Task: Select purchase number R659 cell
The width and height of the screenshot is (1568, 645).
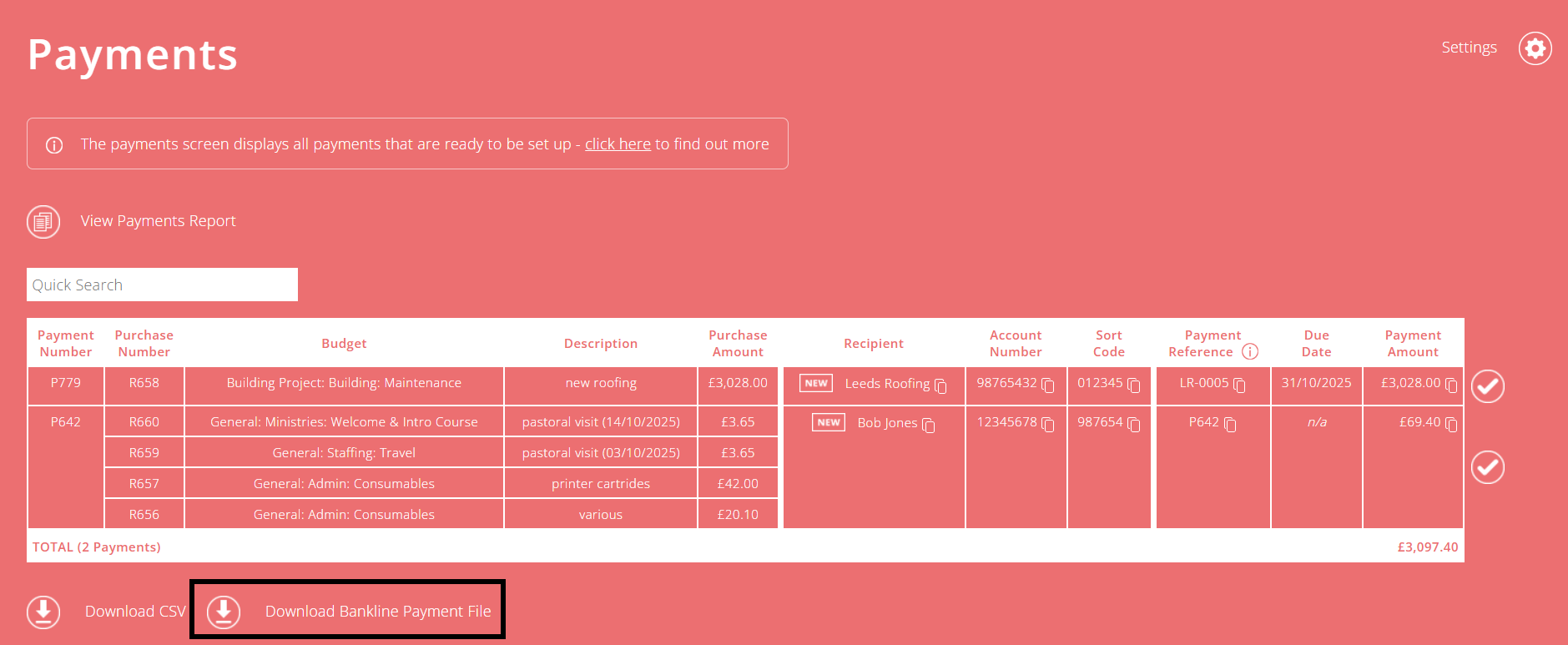Action: tap(144, 452)
